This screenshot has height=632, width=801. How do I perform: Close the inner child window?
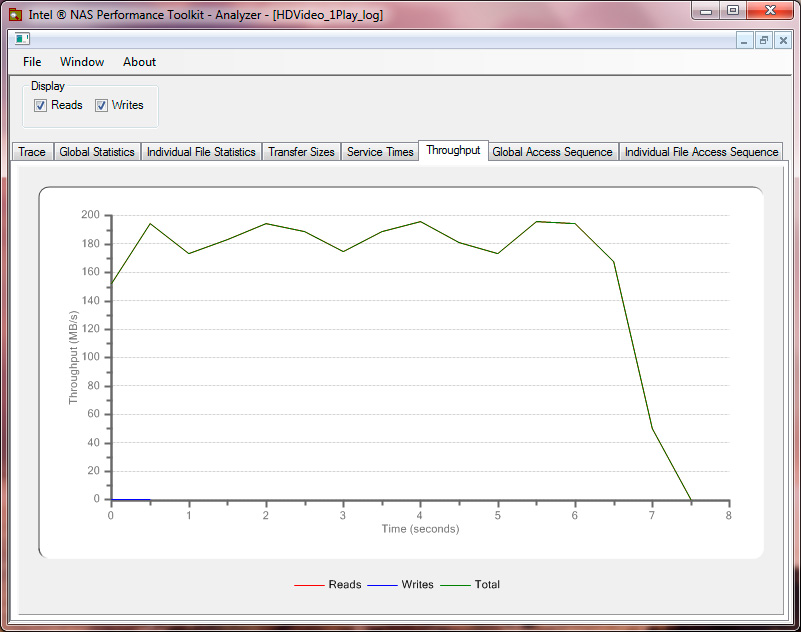point(783,40)
